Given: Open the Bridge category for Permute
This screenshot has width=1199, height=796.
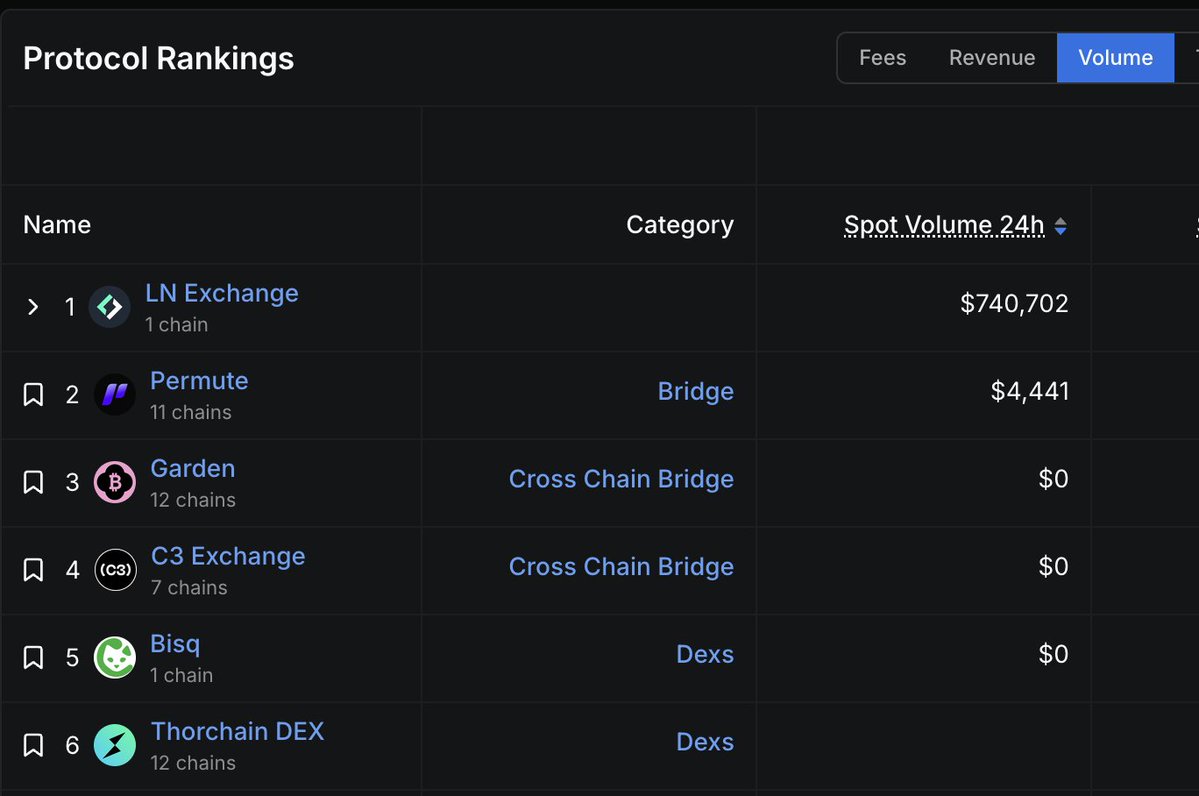Looking at the screenshot, I should (x=696, y=392).
